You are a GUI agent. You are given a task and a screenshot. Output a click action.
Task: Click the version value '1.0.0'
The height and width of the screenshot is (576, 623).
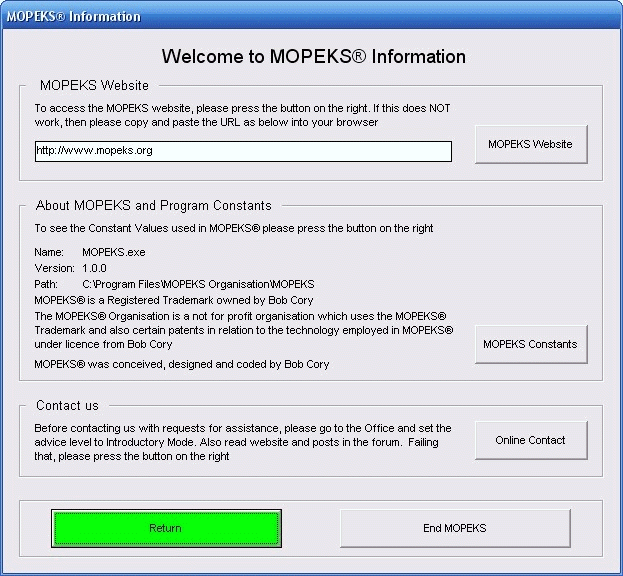94,268
